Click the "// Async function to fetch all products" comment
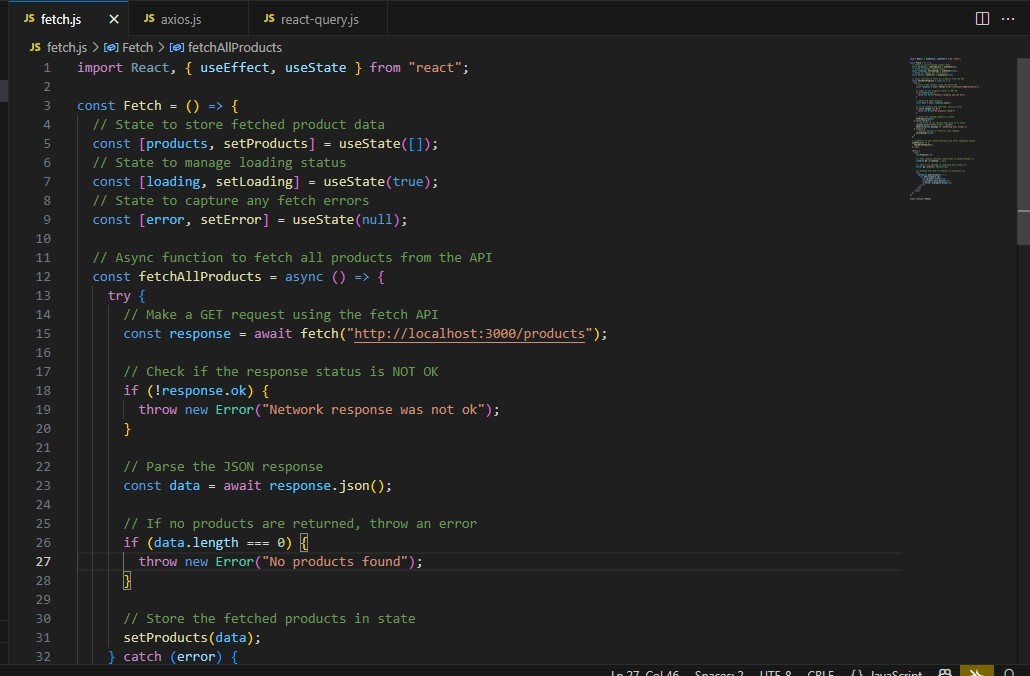1030x676 pixels. (x=292, y=258)
